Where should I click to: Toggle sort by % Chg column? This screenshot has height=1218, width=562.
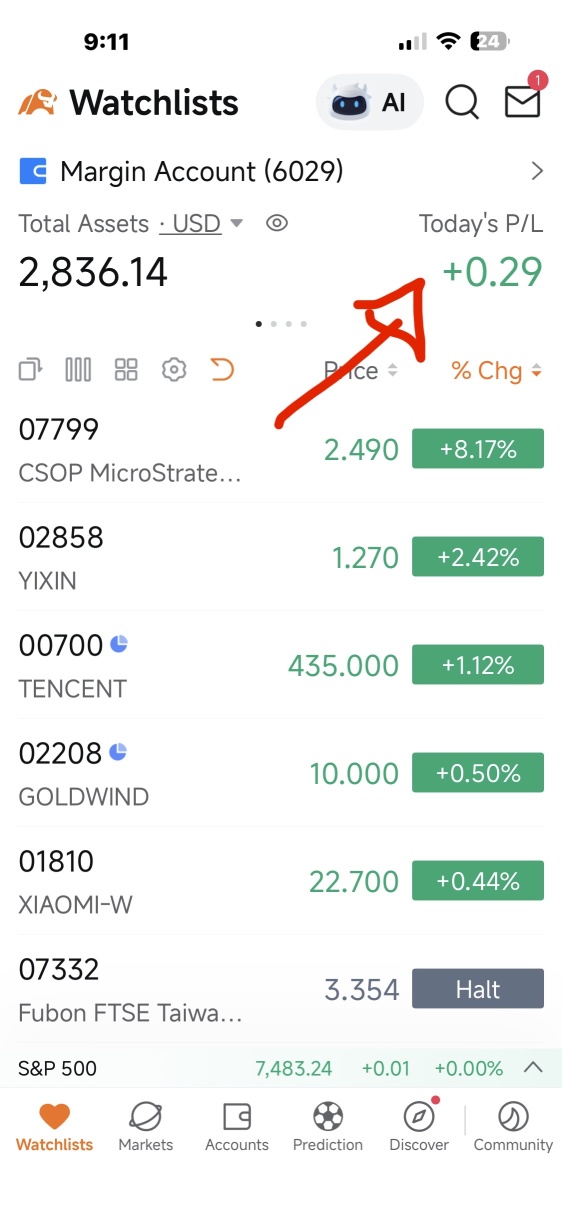tap(496, 371)
